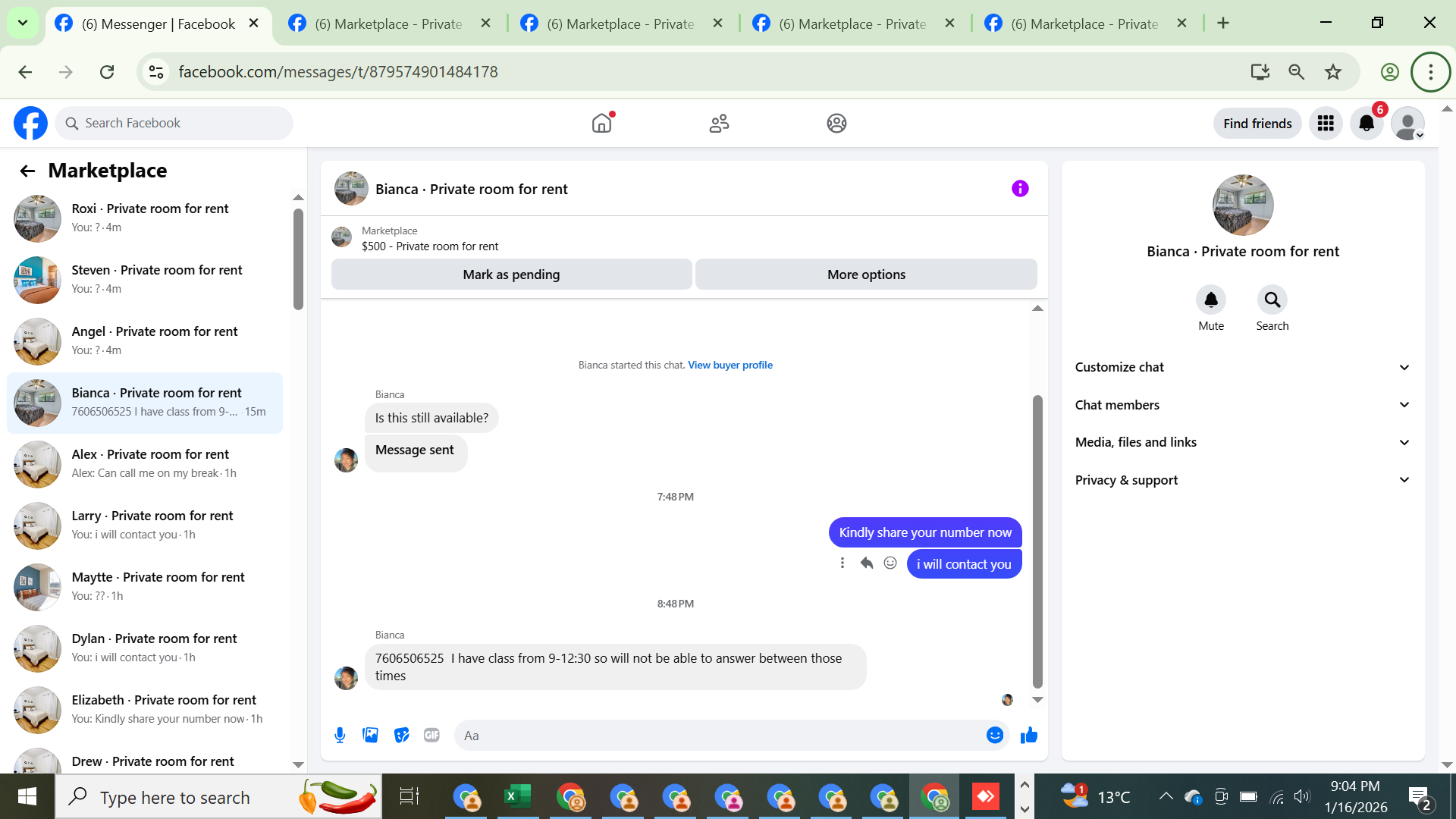Viewport: 1456px width, 819px height.
Task: Search within this conversation
Action: pyautogui.click(x=1272, y=300)
